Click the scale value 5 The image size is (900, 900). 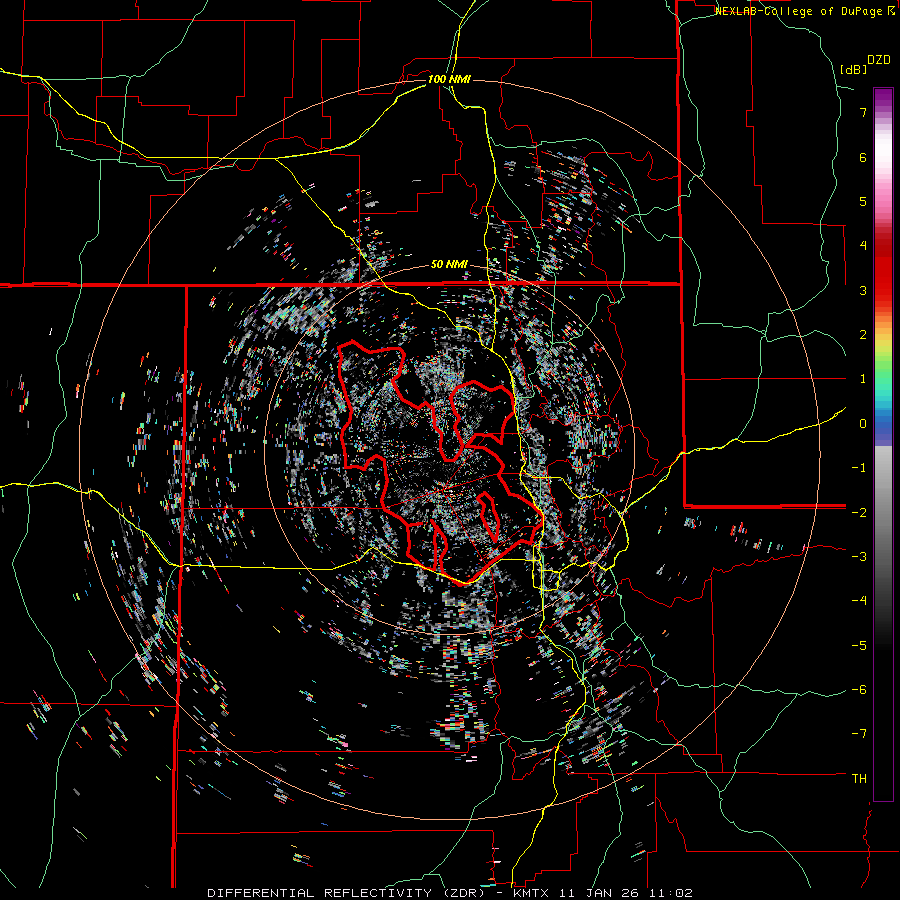(863, 201)
